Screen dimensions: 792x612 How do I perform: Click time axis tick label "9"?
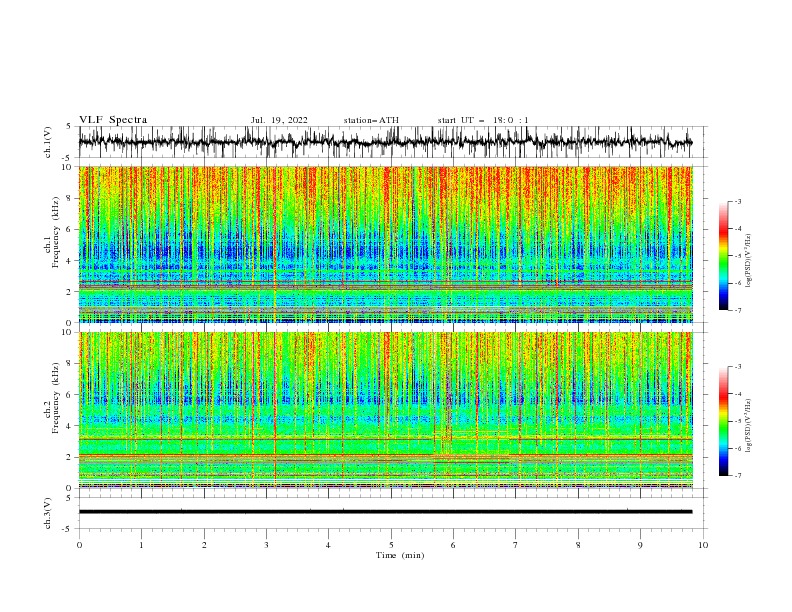(x=640, y=545)
